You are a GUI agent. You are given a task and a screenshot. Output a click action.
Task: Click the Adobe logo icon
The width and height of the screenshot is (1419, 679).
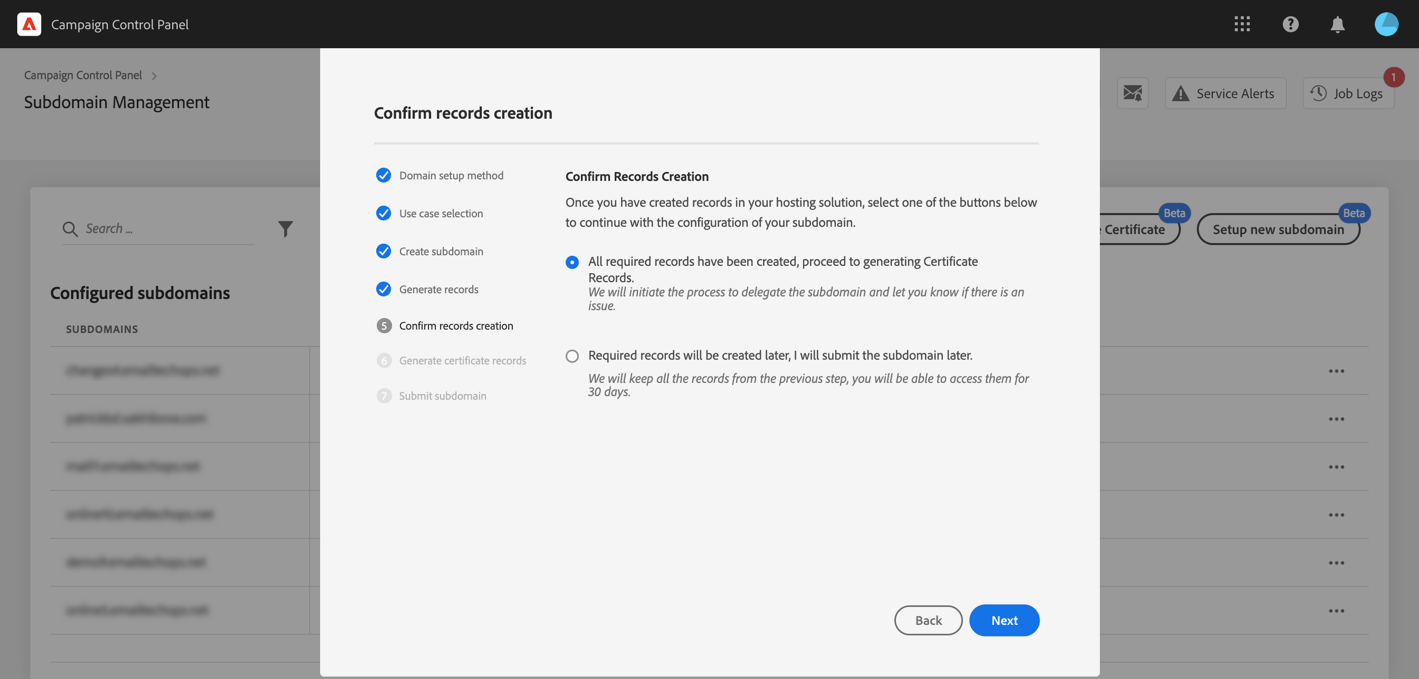coord(29,24)
